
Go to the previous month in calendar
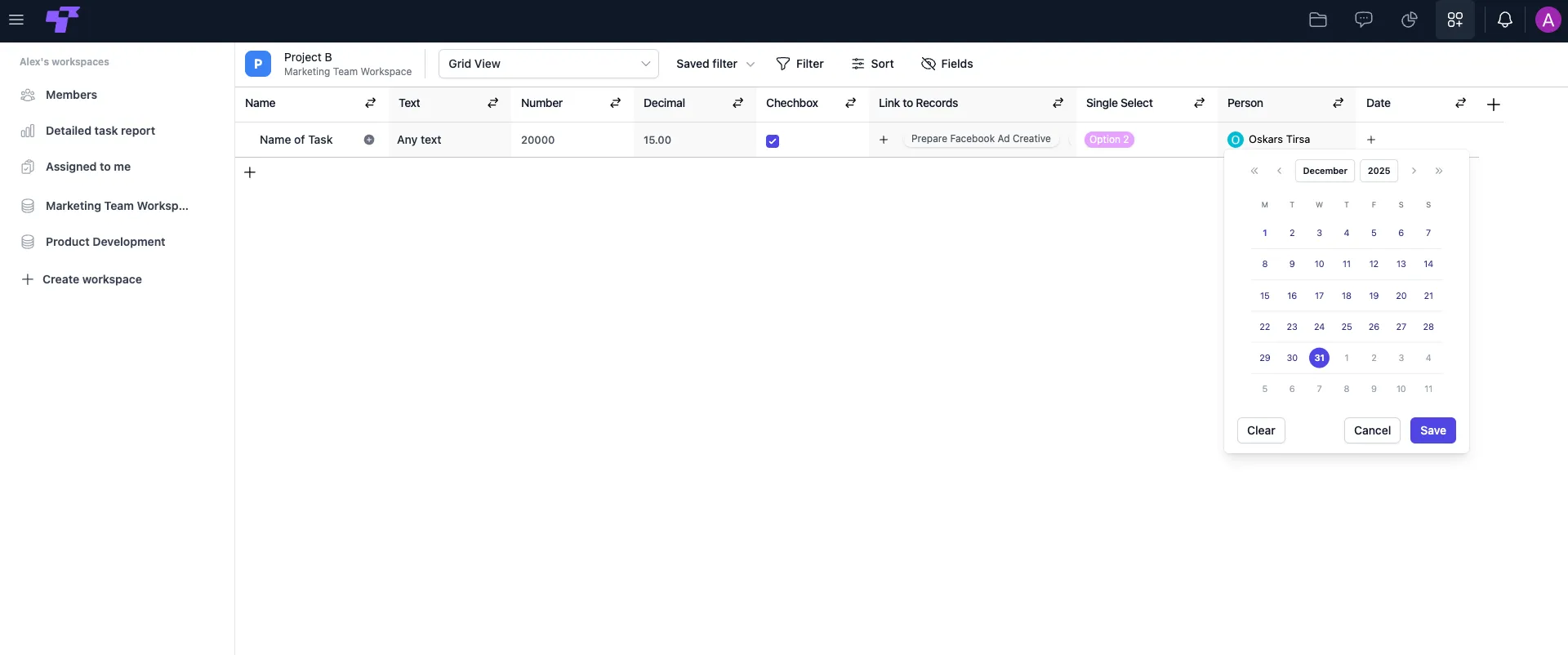click(x=1279, y=171)
